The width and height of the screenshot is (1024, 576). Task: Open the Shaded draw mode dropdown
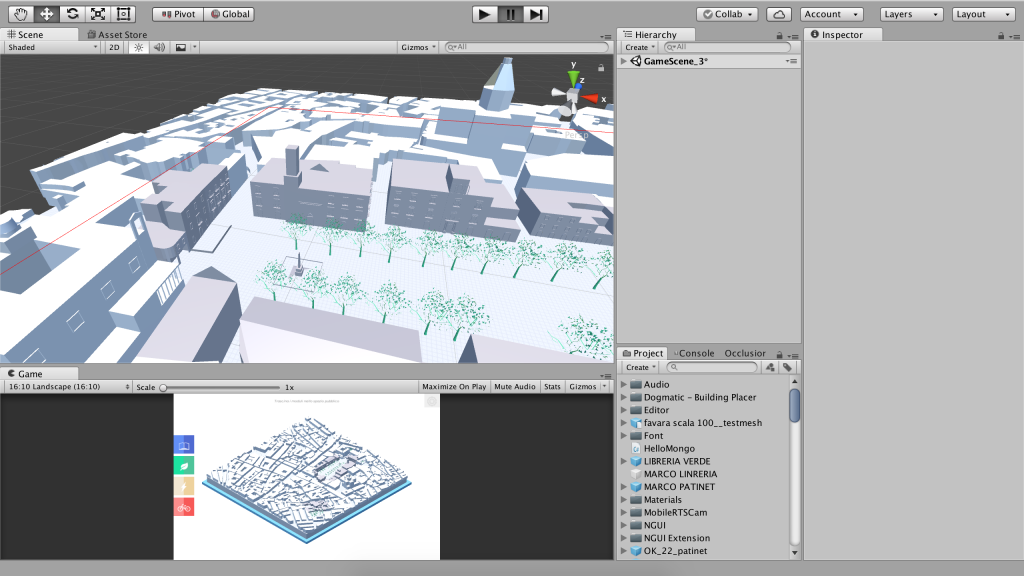click(52, 47)
